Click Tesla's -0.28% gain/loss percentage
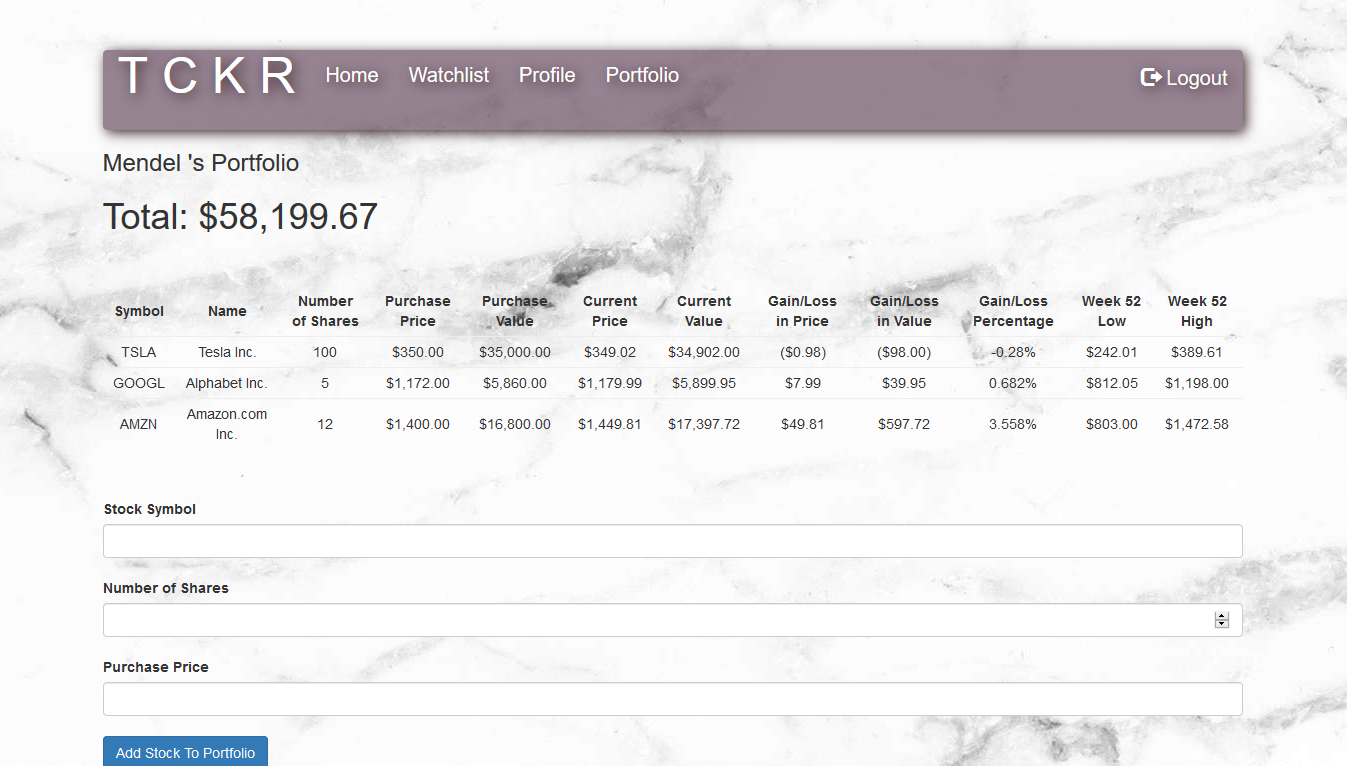This screenshot has width=1347, height=766. [x=1013, y=352]
